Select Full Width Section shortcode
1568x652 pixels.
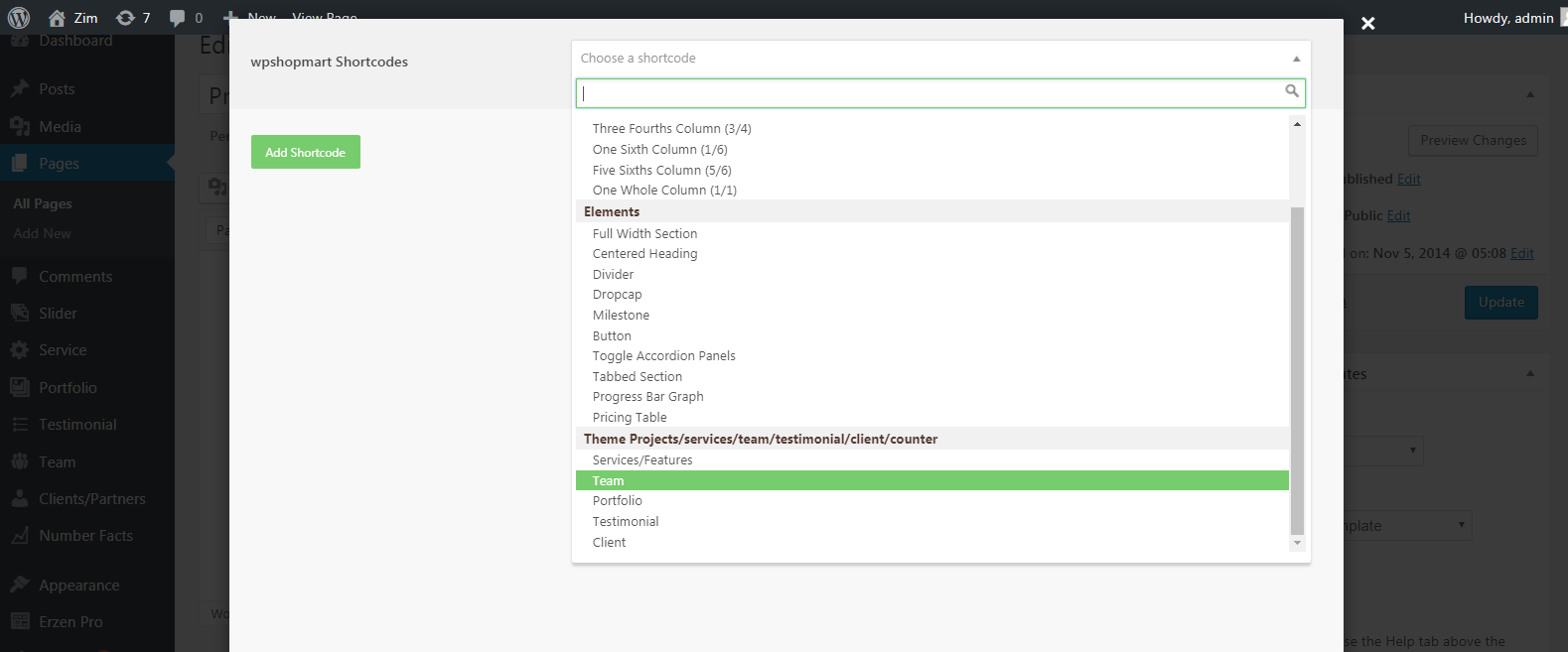pos(932,233)
